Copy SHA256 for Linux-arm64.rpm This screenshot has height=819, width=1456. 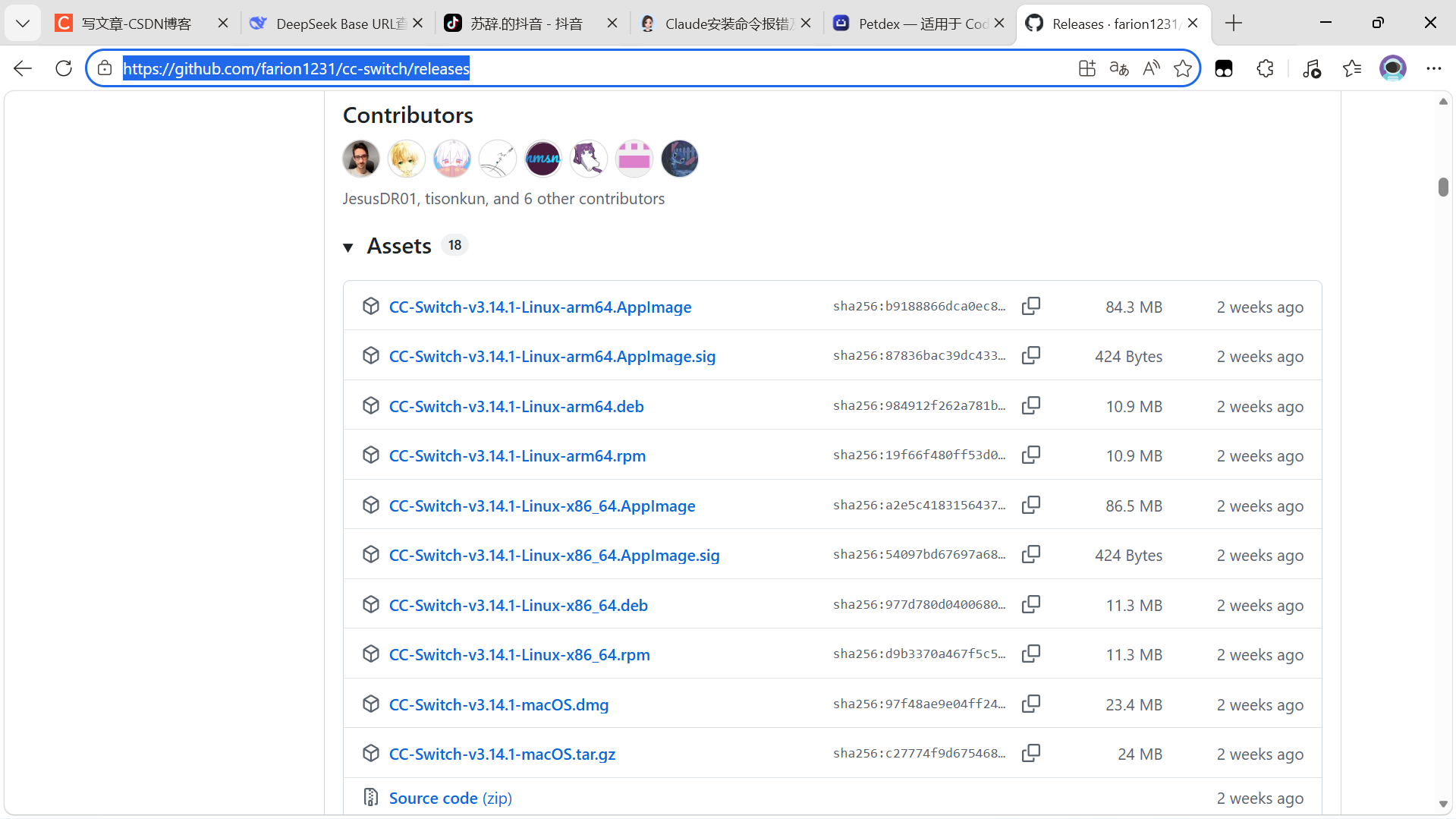1030,455
